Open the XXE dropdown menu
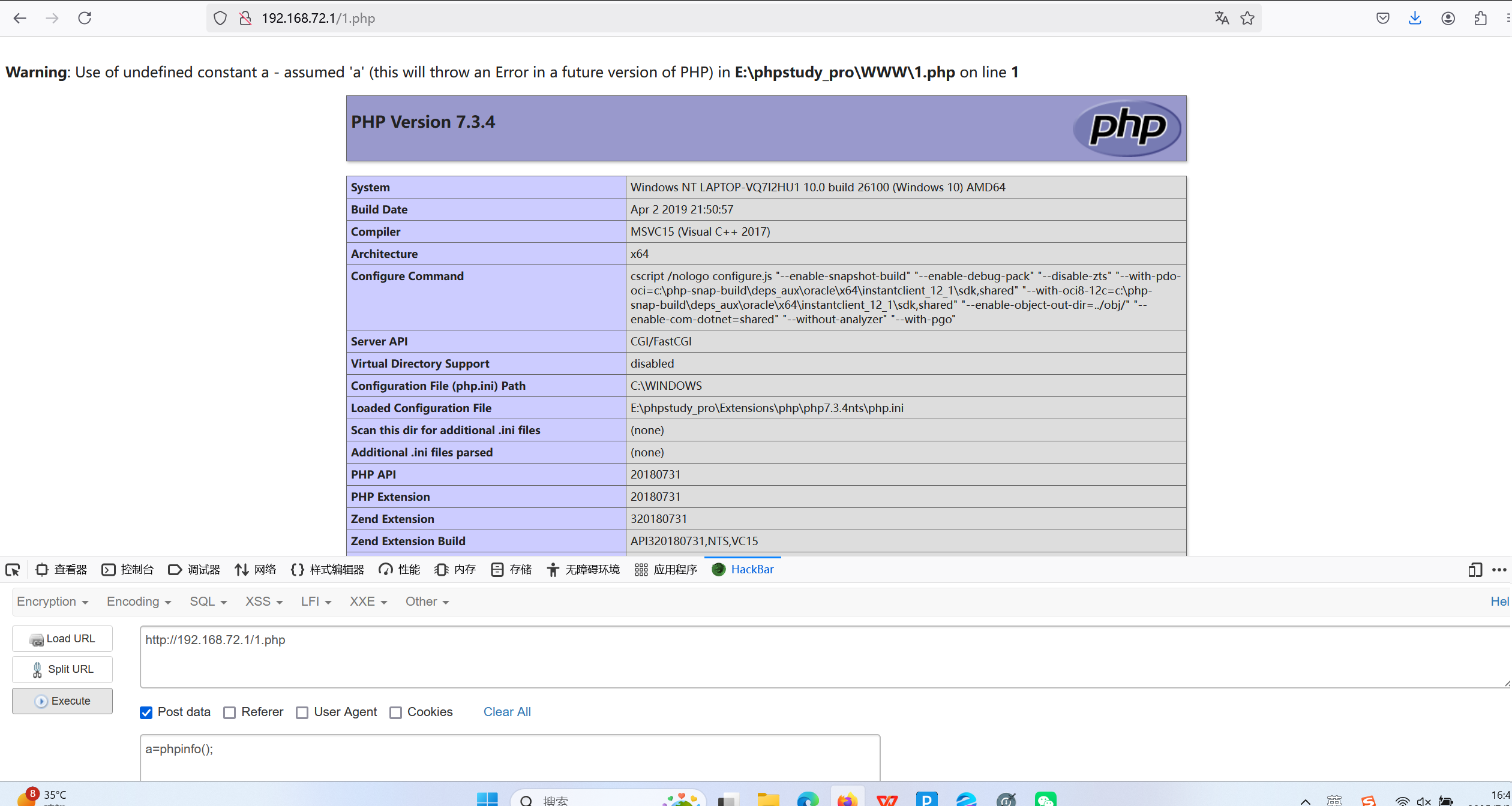 [368, 602]
